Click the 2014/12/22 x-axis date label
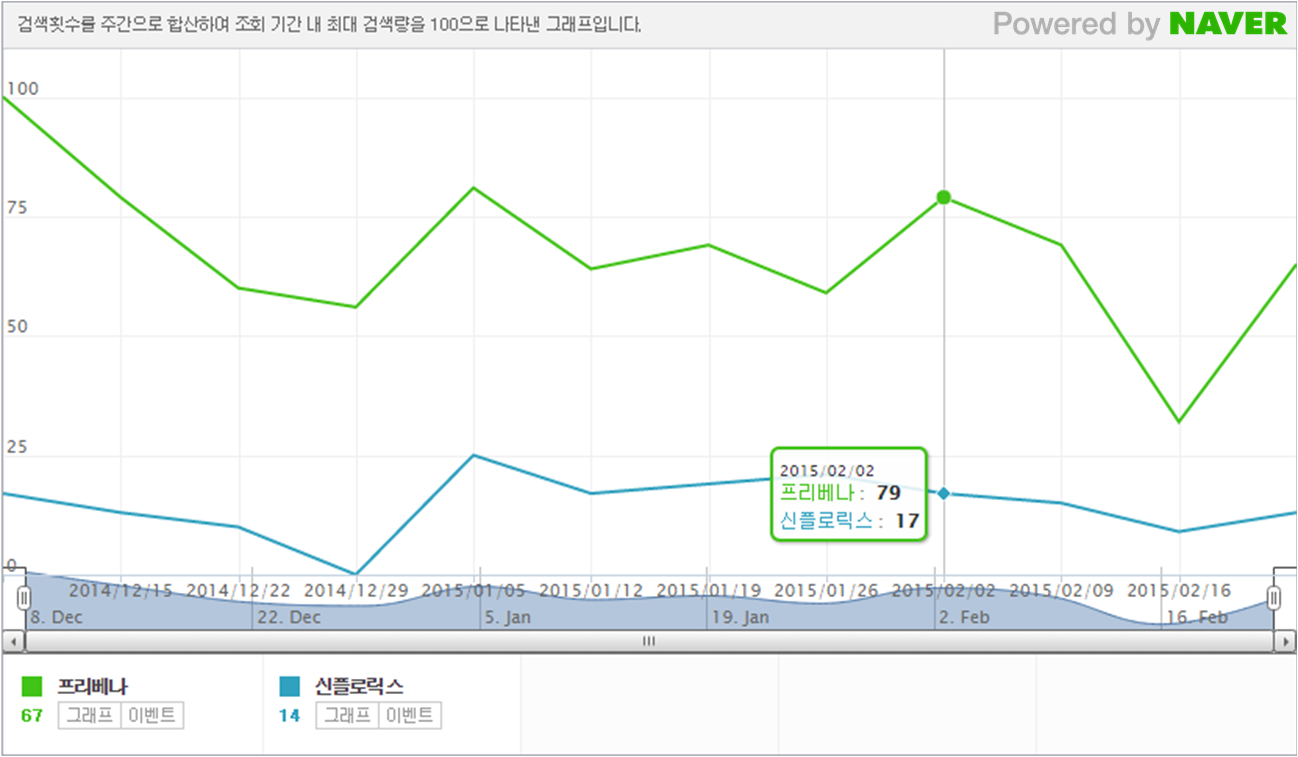The height and width of the screenshot is (757, 1298). pos(238,590)
